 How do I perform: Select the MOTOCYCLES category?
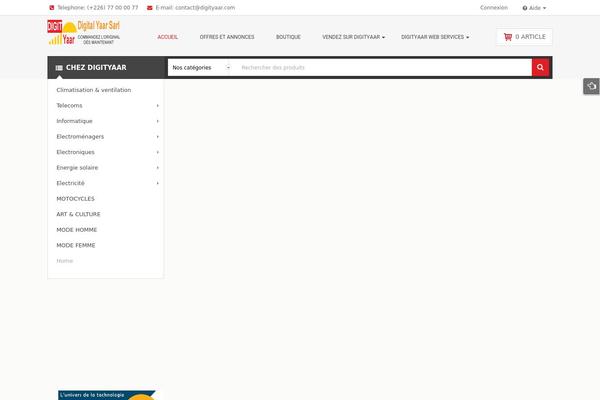(75, 199)
